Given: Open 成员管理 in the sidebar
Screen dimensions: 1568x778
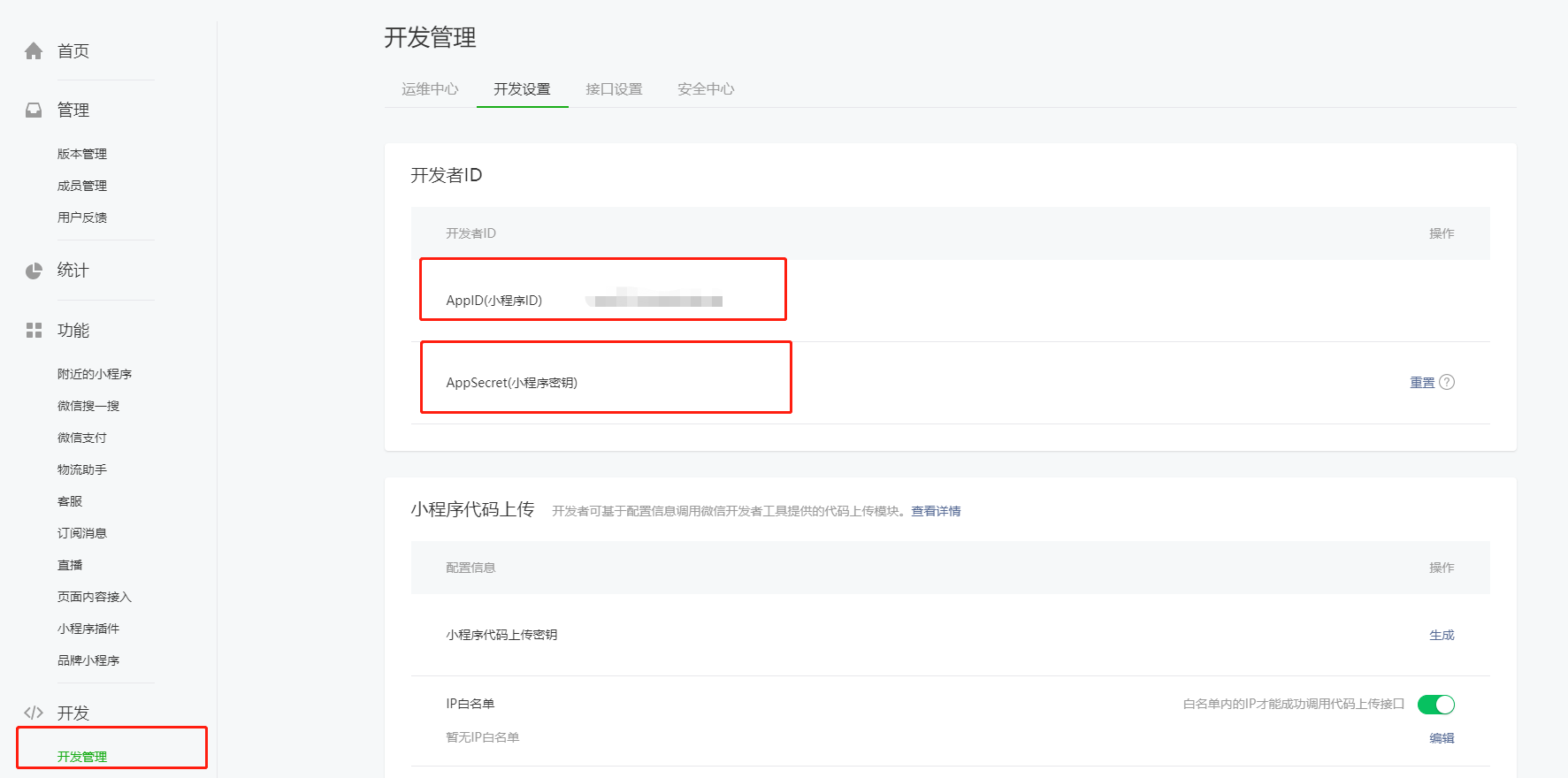Looking at the screenshot, I should (x=82, y=186).
